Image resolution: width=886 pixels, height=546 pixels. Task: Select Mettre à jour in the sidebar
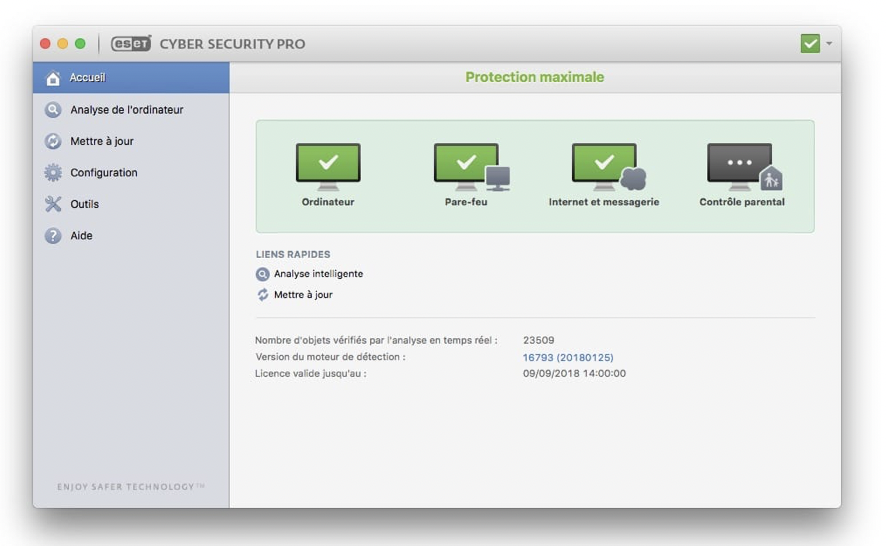click(x=131, y=141)
